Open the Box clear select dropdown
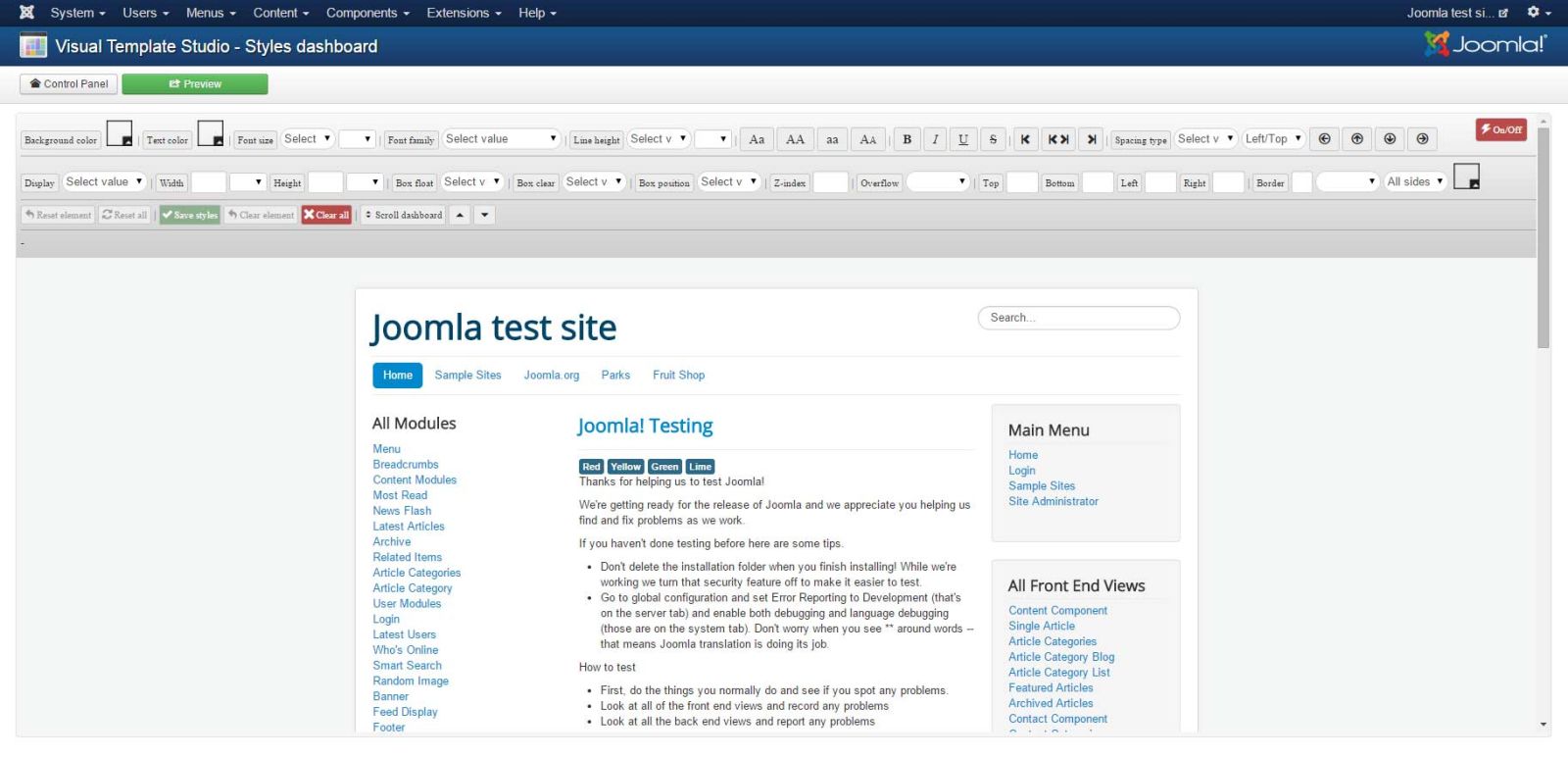This screenshot has width=1568, height=757. [x=594, y=182]
